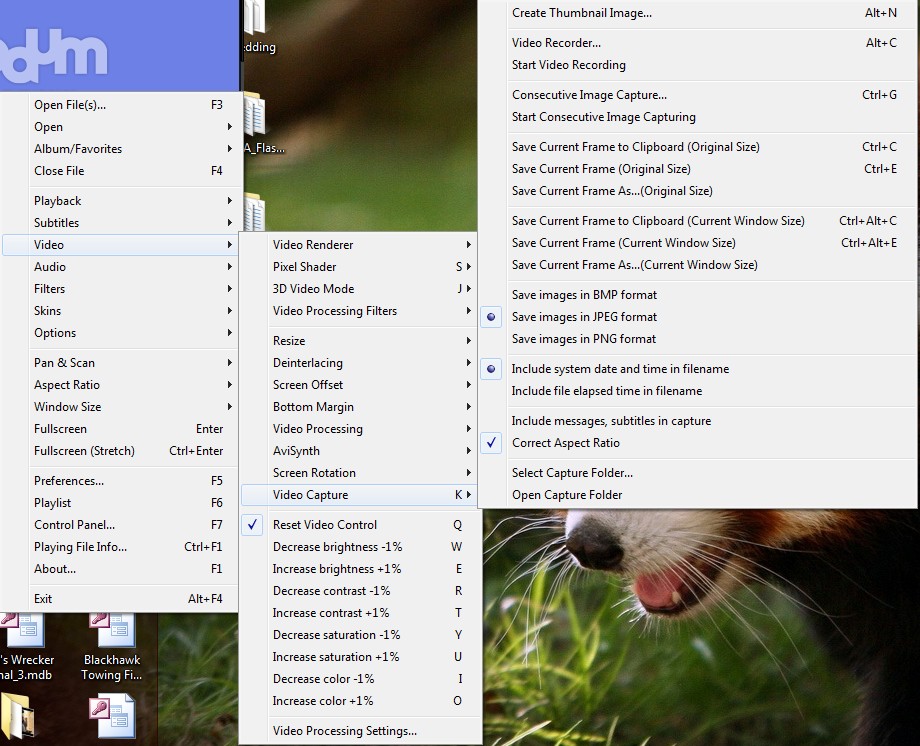
Task: Open the Bottom Margin submenu
Action: coord(359,407)
